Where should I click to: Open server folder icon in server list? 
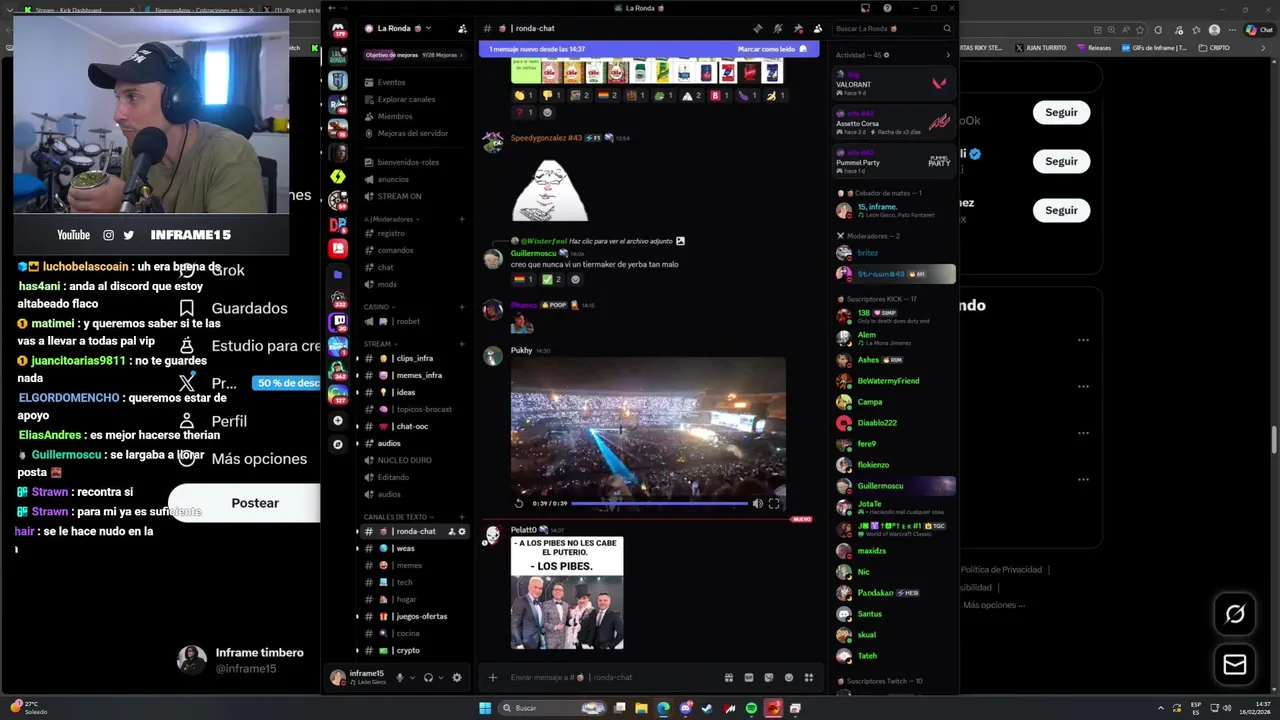point(338,274)
